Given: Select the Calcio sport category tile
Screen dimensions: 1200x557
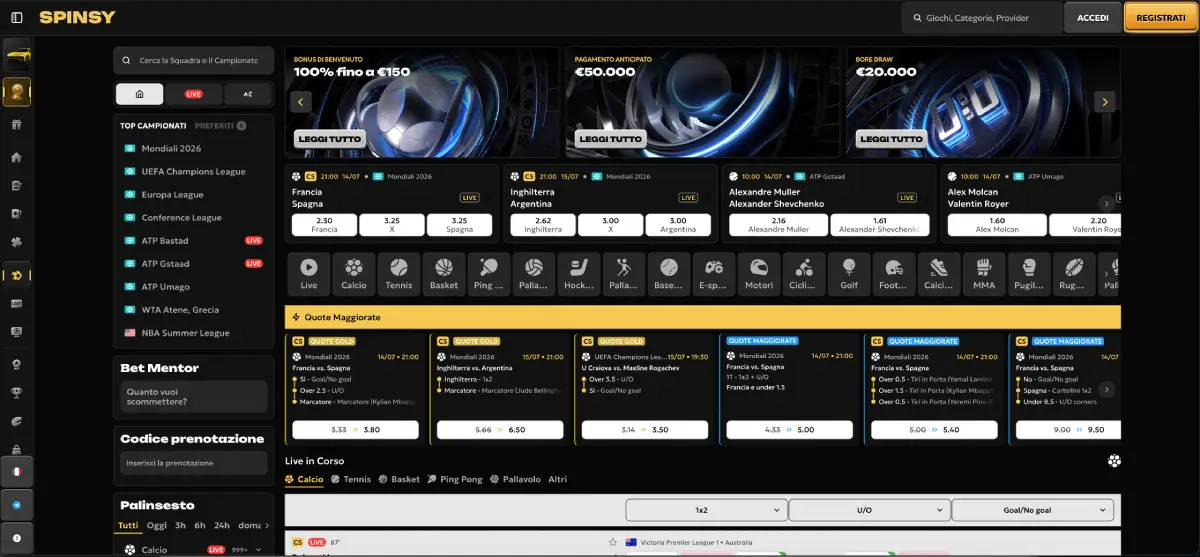Looking at the screenshot, I should [354, 273].
